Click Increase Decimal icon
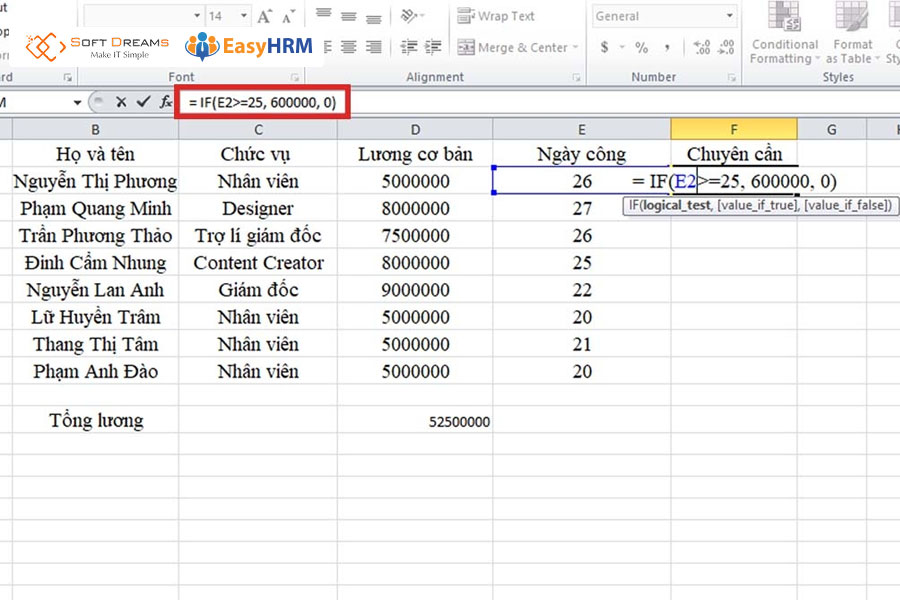900x600 pixels. (x=700, y=47)
